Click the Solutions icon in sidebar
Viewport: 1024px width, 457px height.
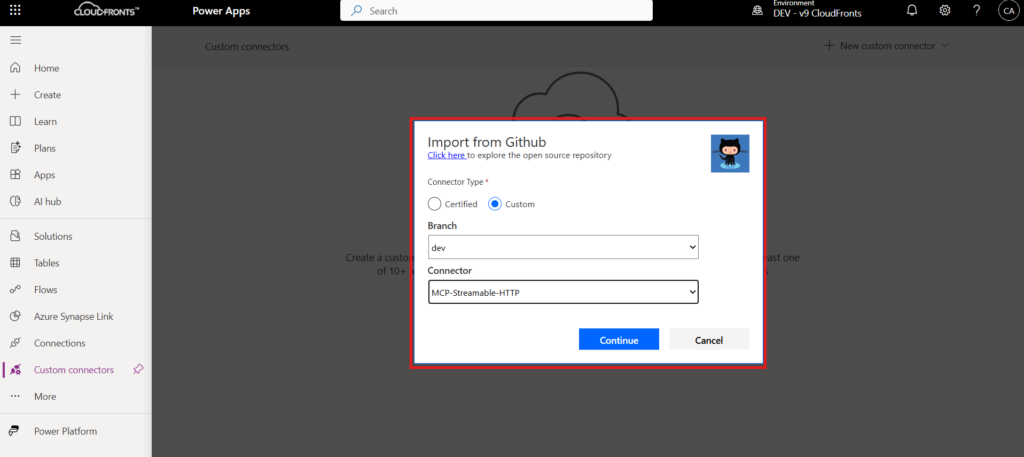pyautogui.click(x=16, y=236)
